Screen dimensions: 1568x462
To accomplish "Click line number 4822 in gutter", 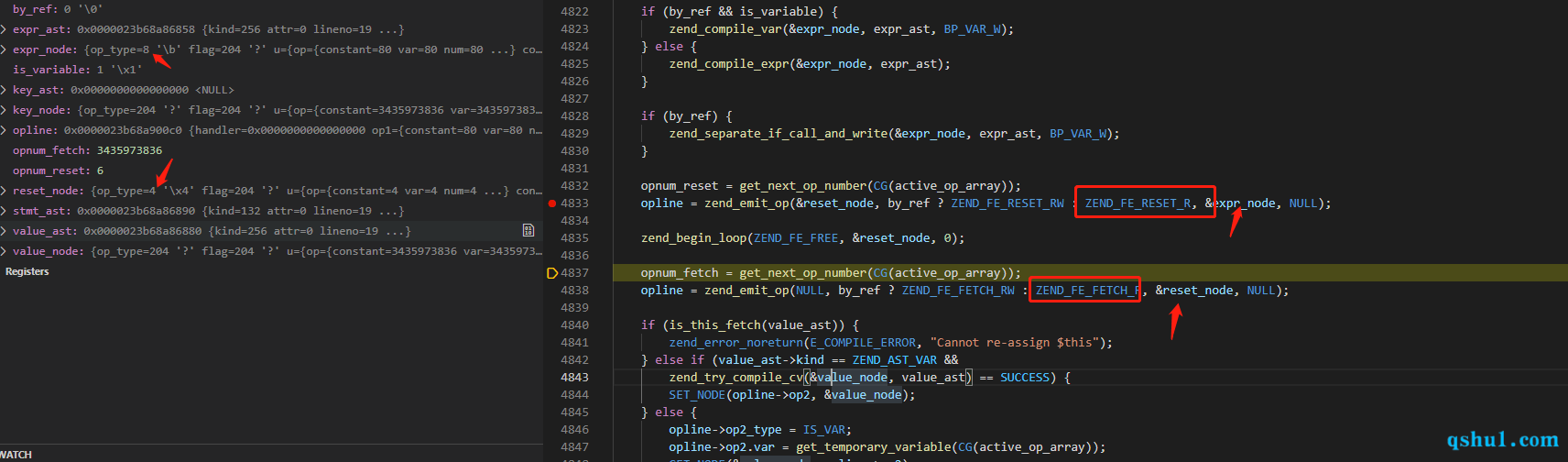I will 574,12.
